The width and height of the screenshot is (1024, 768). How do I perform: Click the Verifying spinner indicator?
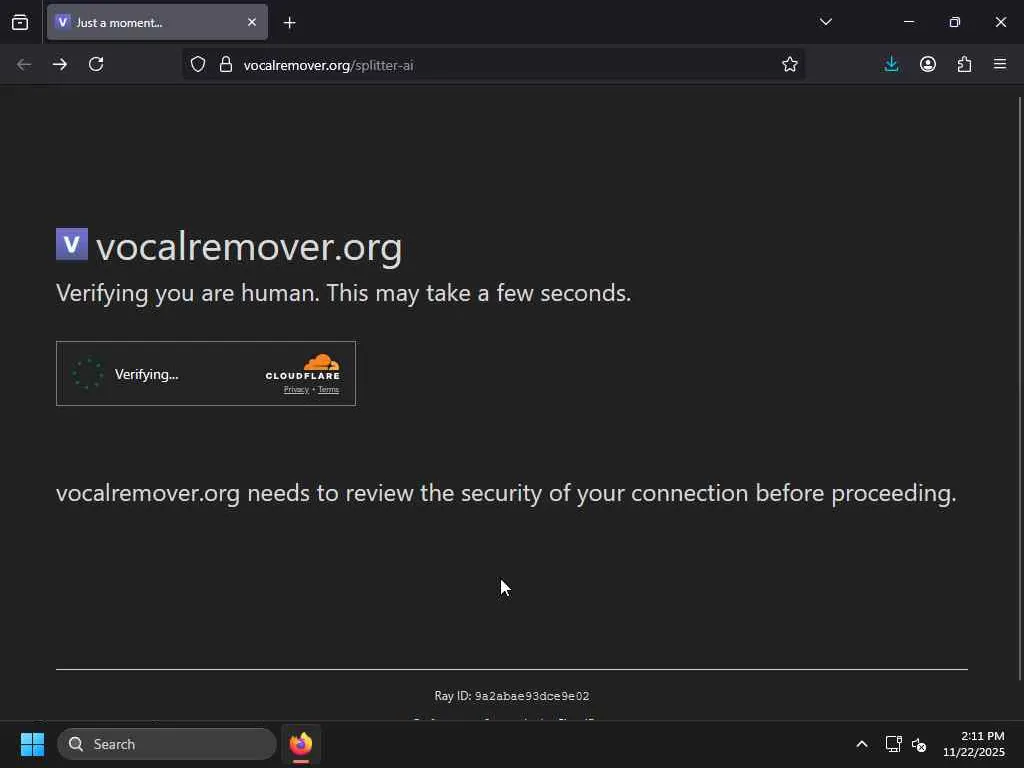[88, 374]
